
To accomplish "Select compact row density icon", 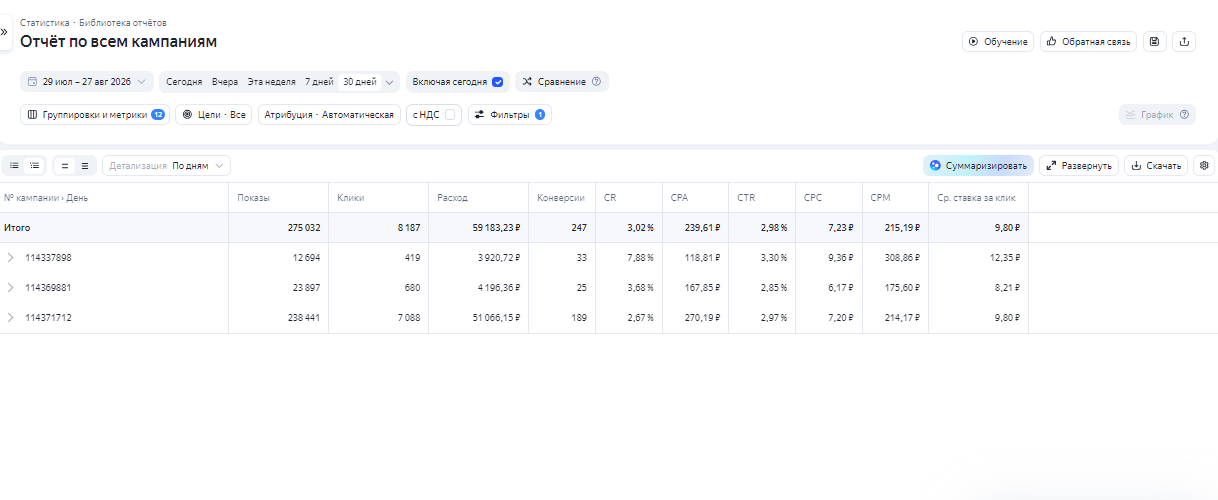I will 65,165.
